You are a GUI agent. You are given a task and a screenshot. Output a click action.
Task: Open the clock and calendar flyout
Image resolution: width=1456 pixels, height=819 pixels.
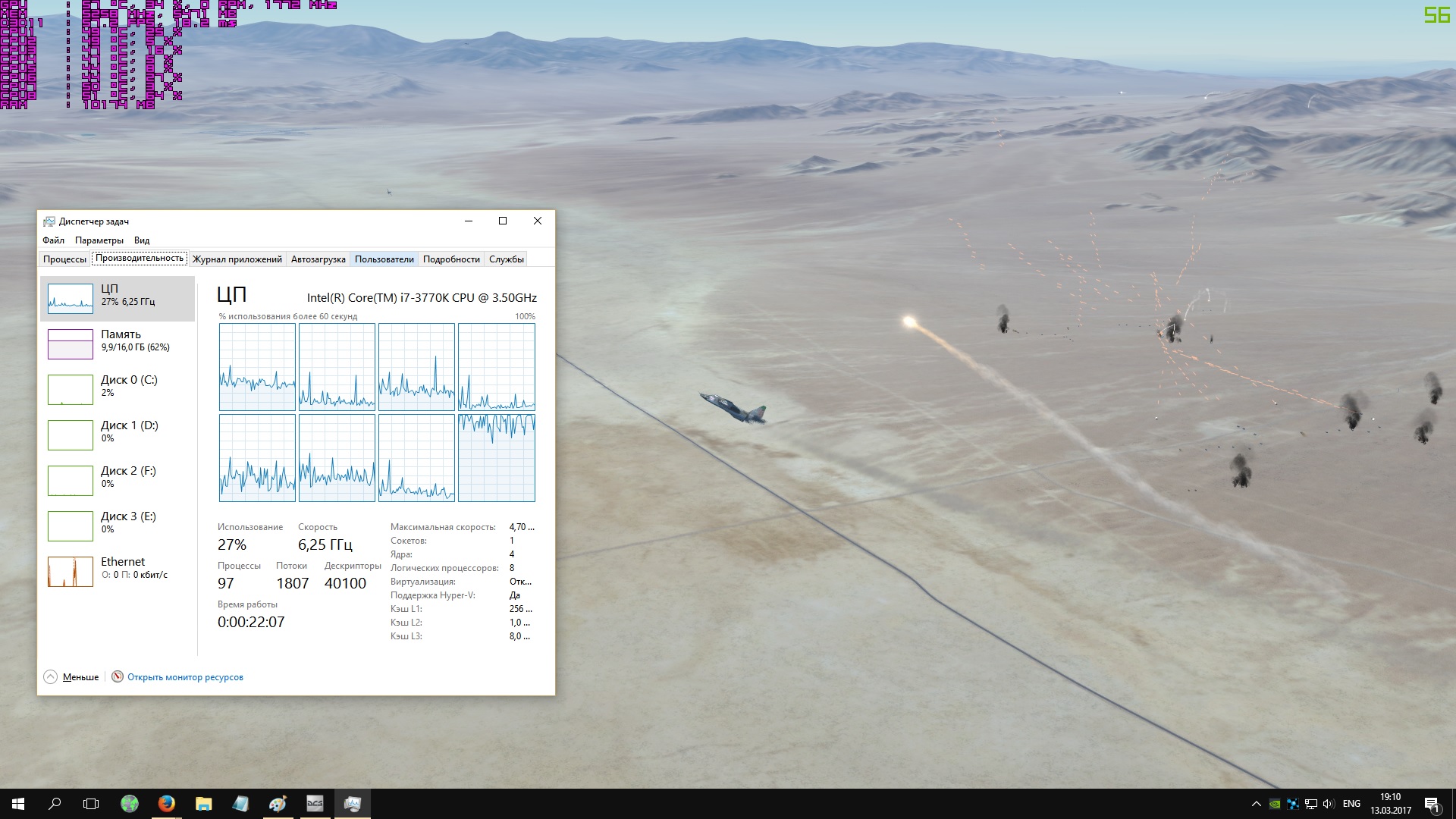[x=1391, y=804]
